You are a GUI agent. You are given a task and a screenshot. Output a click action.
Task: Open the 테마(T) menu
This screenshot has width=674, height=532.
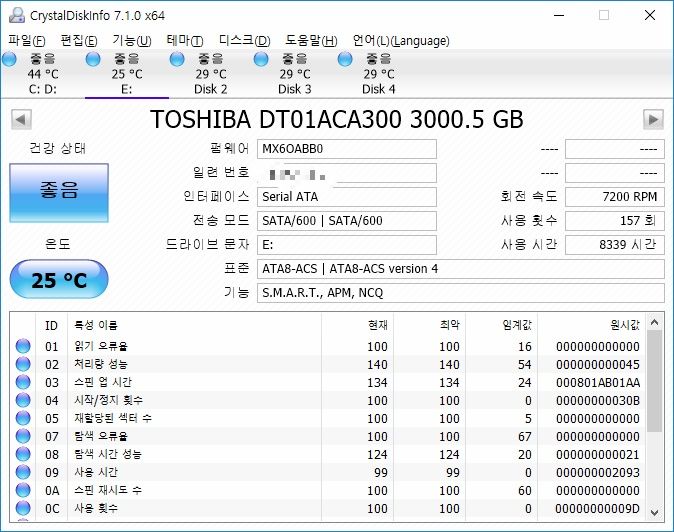tap(185, 41)
